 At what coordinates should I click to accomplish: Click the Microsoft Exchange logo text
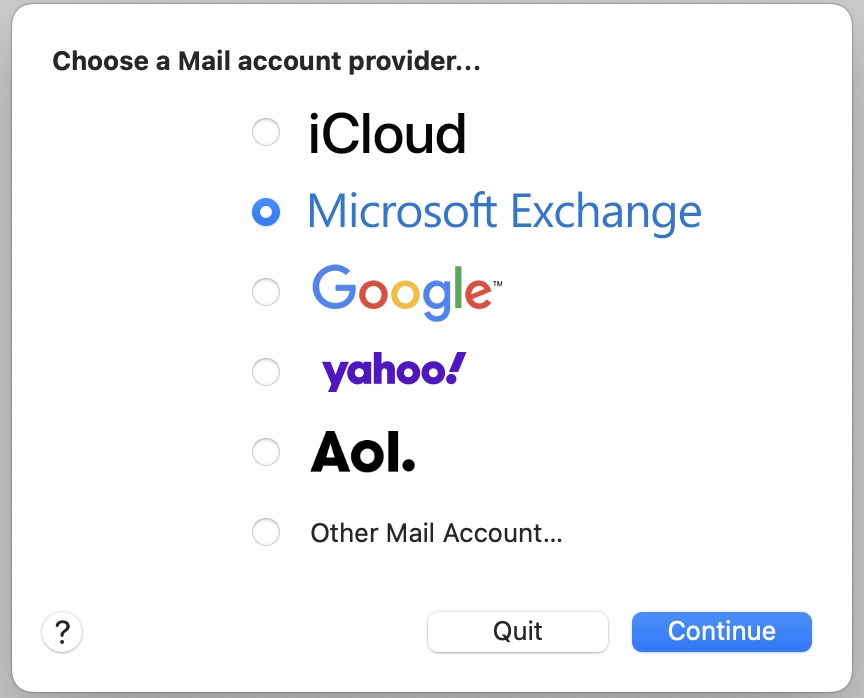point(504,212)
